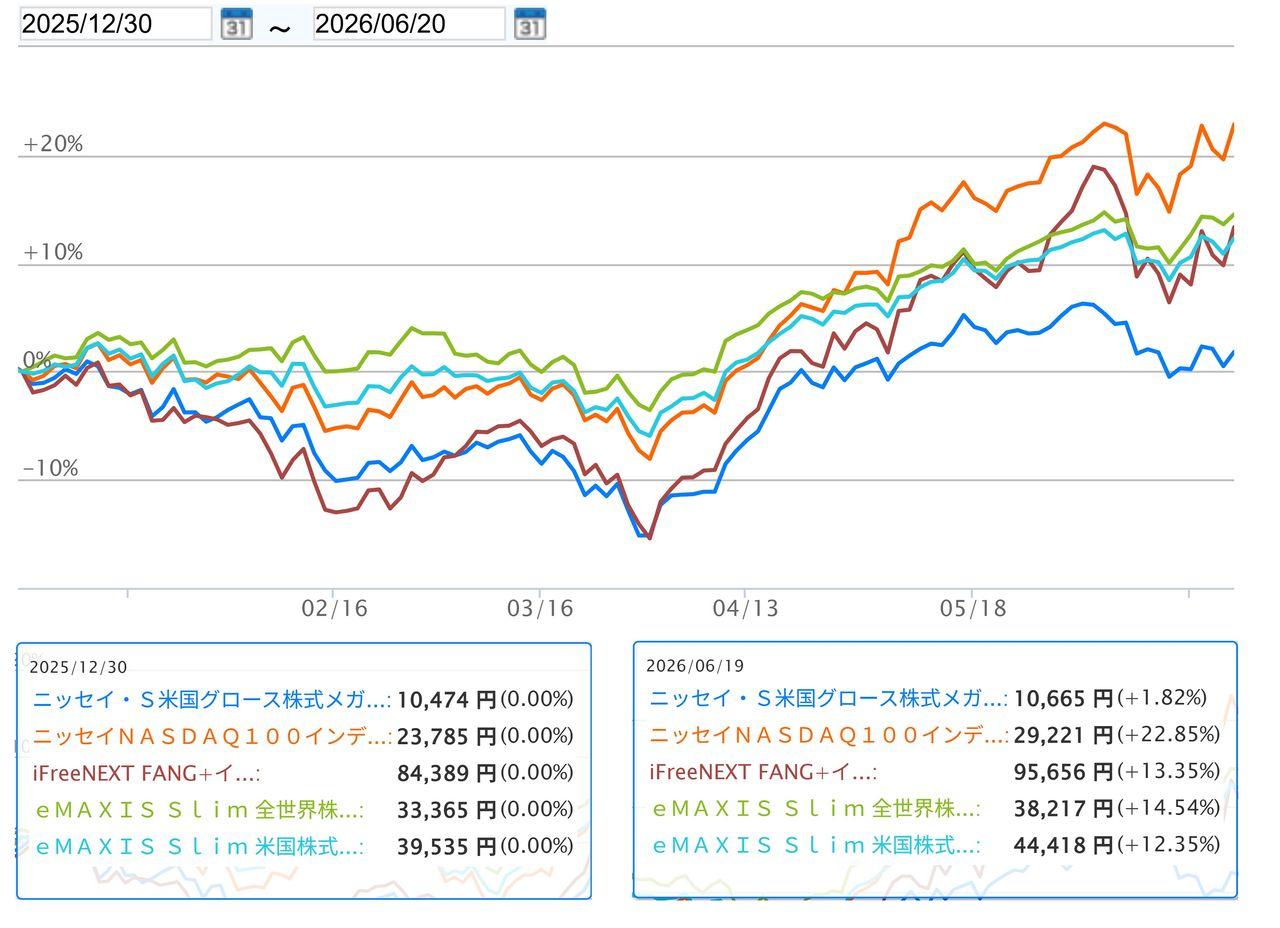Select ニッセイ・S米国グロース fund name in 2026/06/19 panel
The width and height of the screenshot is (1280, 928).
pyautogui.click(x=829, y=698)
